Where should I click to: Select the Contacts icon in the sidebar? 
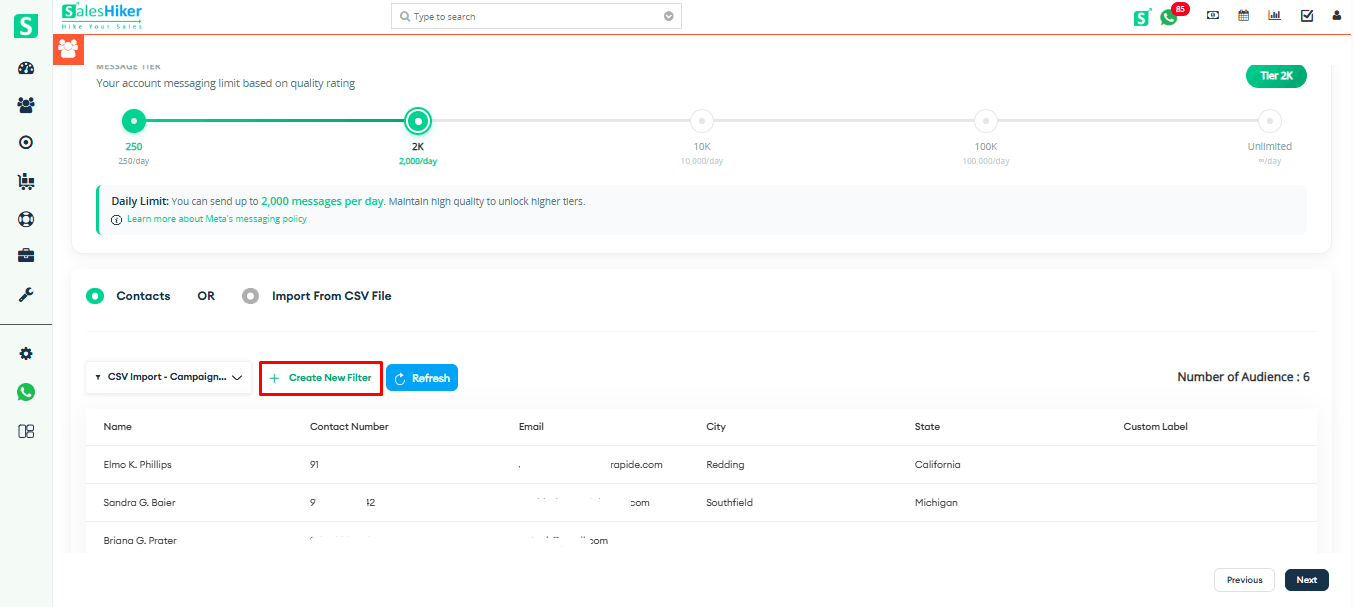(25, 104)
